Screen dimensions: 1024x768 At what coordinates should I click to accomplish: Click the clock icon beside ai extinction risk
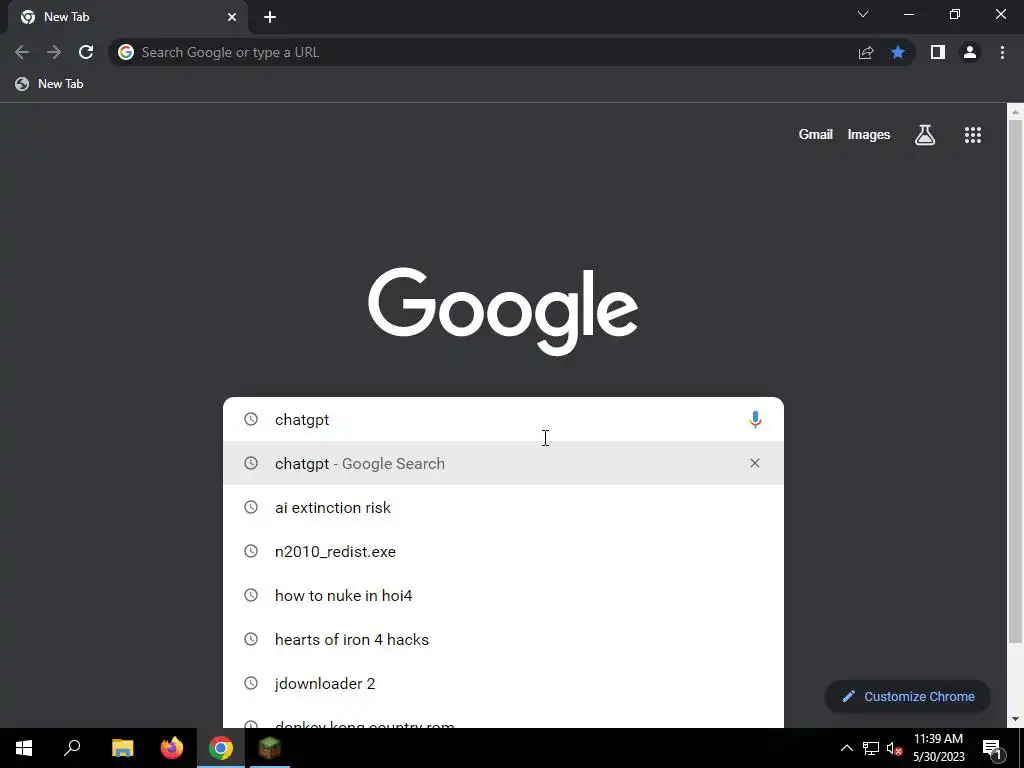[251, 507]
